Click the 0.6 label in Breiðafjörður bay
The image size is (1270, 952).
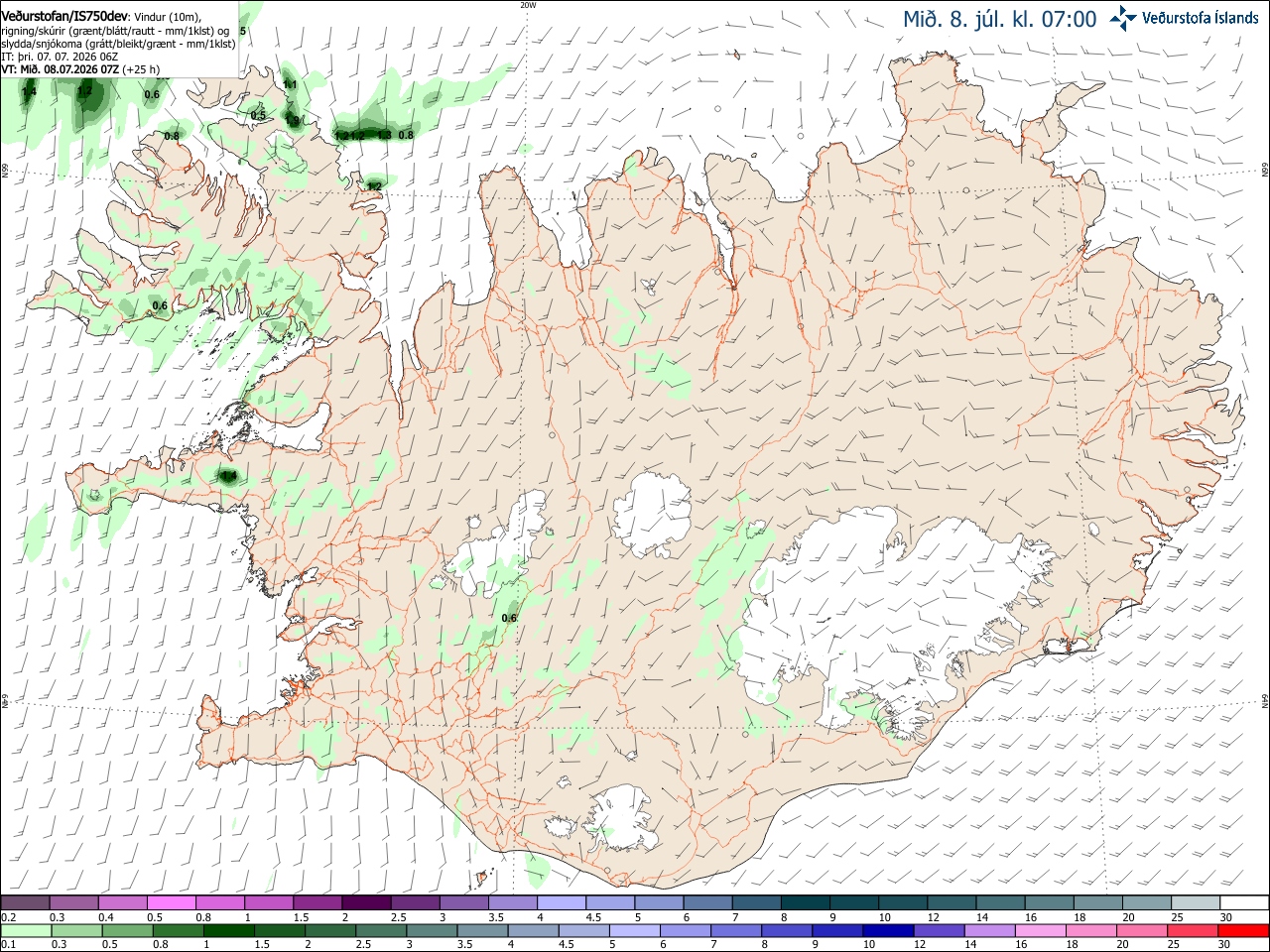[160, 305]
